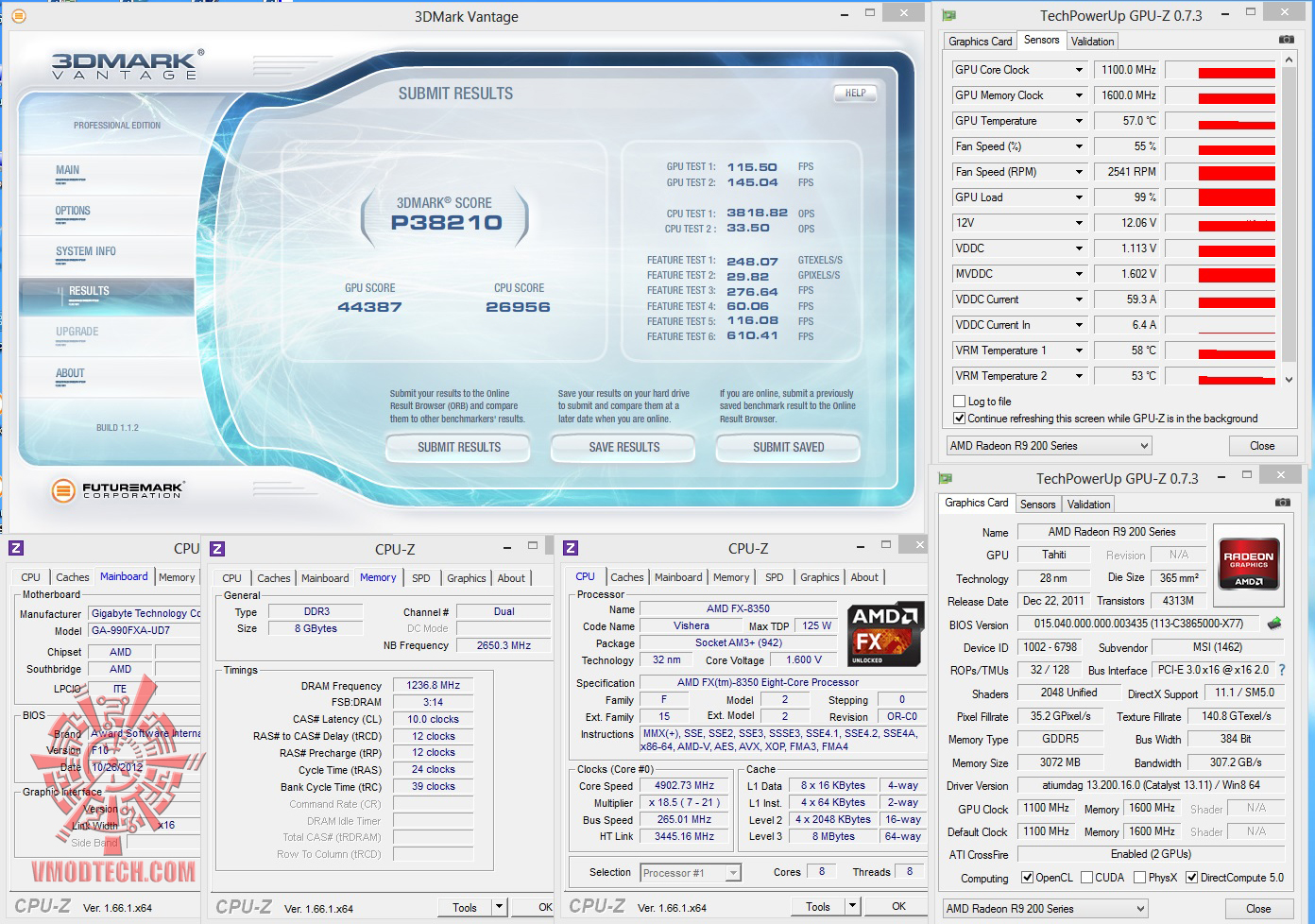Image resolution: width=1315 pixels, height=924 pixels.
Task: Click the question mark beside Bus Interface
Action: (1282, 670)
